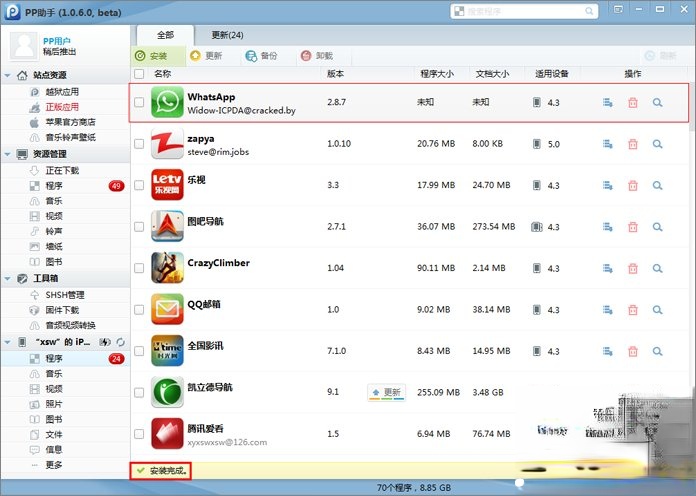Screen dimensions: 696x496
Task: Click the 图吧导航 app icon
Action: click(167, 226)
